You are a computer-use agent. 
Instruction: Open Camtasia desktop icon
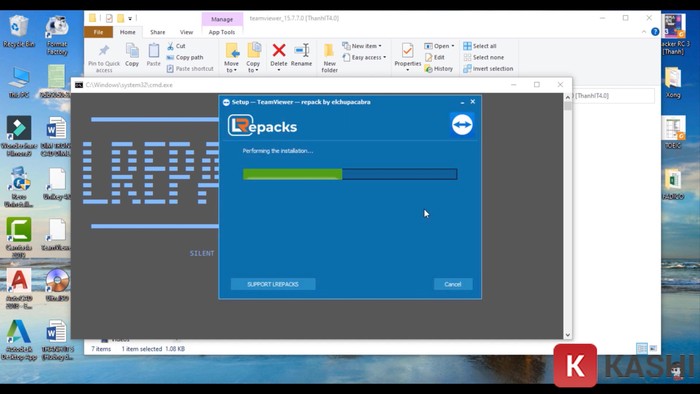coord(19,238)
